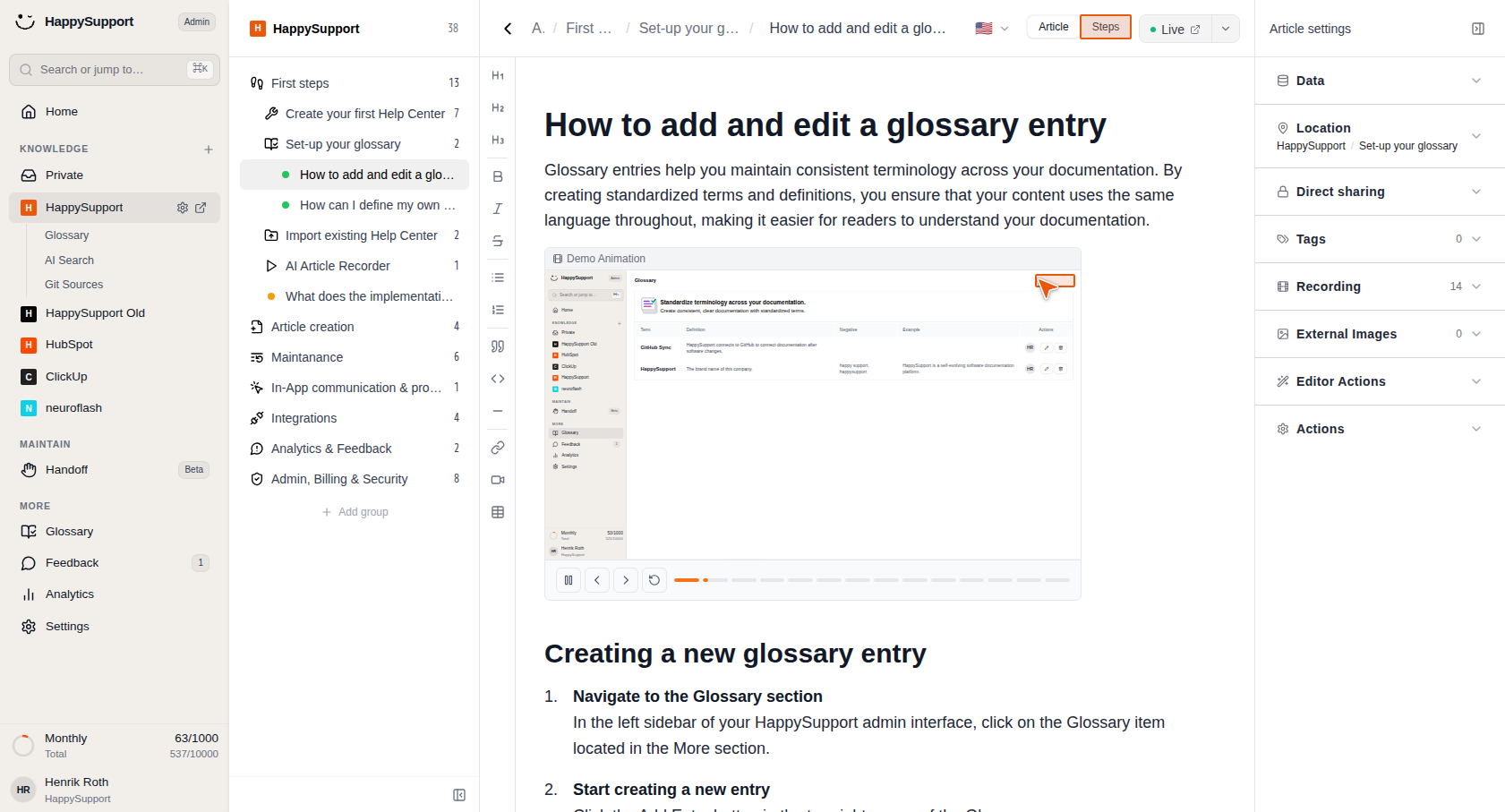Viewport: 1505px width, 812px height.
Task: Expand the Integrations group
Action: pos(355,418)
